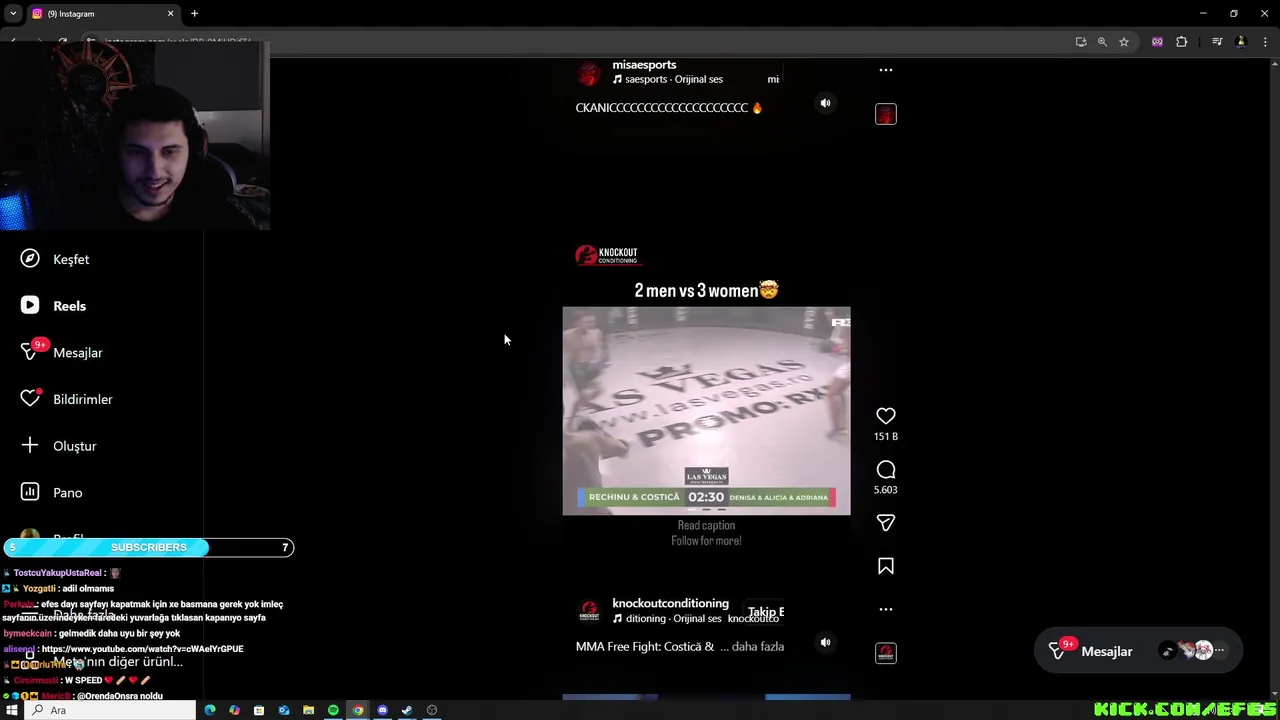The image size is (1280, 720).
Task: Open the Windows Start menu
Action: click(x=12, y=710)
